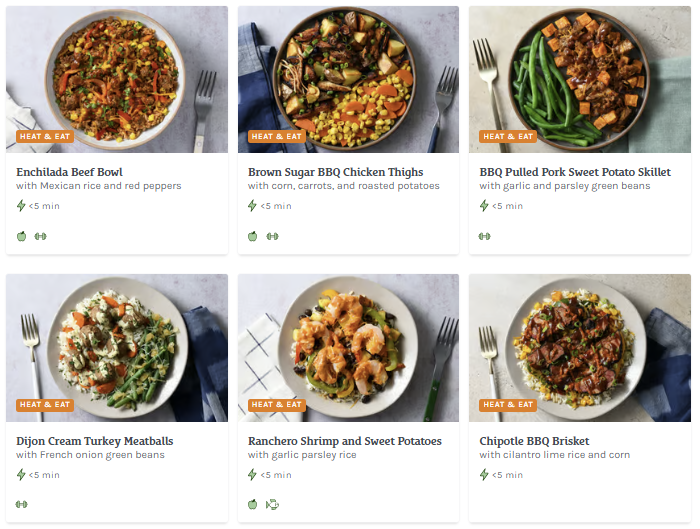Click the fish icon on Ranchero Shrimp card
Viewport: 700px width, 529px height.
[272, 504]
